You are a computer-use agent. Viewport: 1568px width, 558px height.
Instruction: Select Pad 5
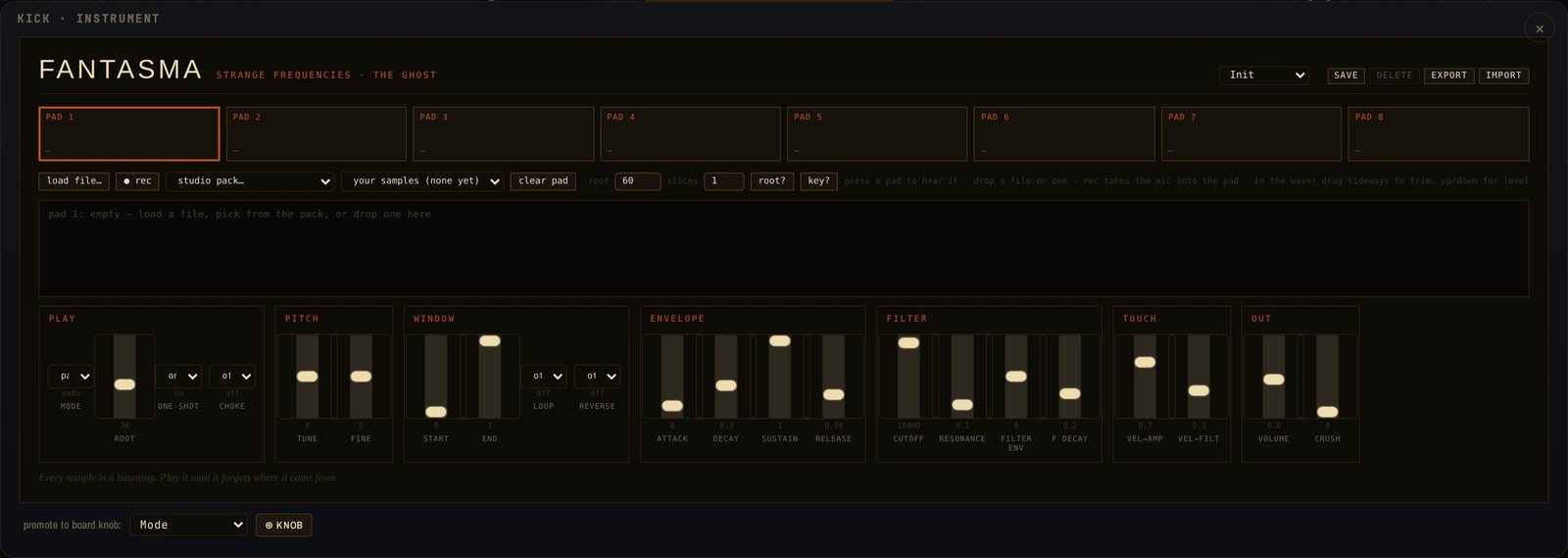click(877, 133)
